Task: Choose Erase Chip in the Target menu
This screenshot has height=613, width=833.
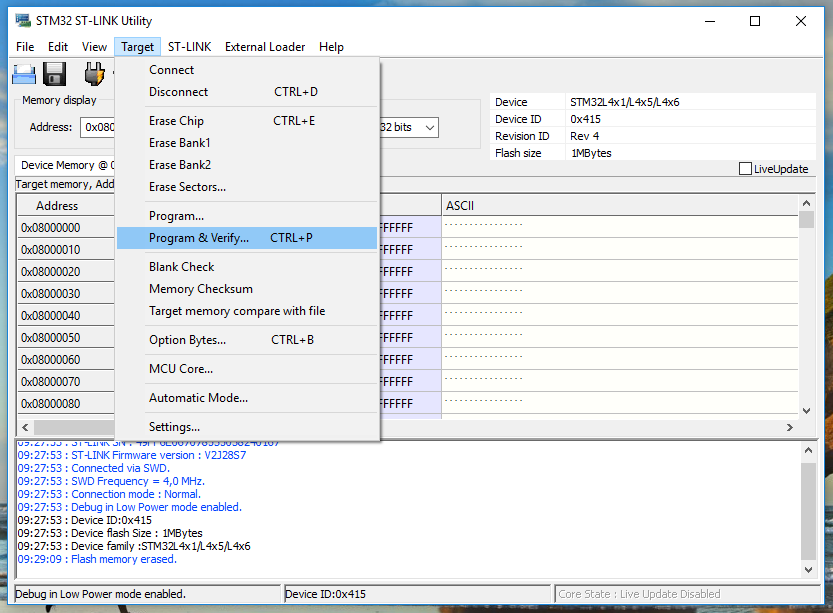Action: pos(176,121)
